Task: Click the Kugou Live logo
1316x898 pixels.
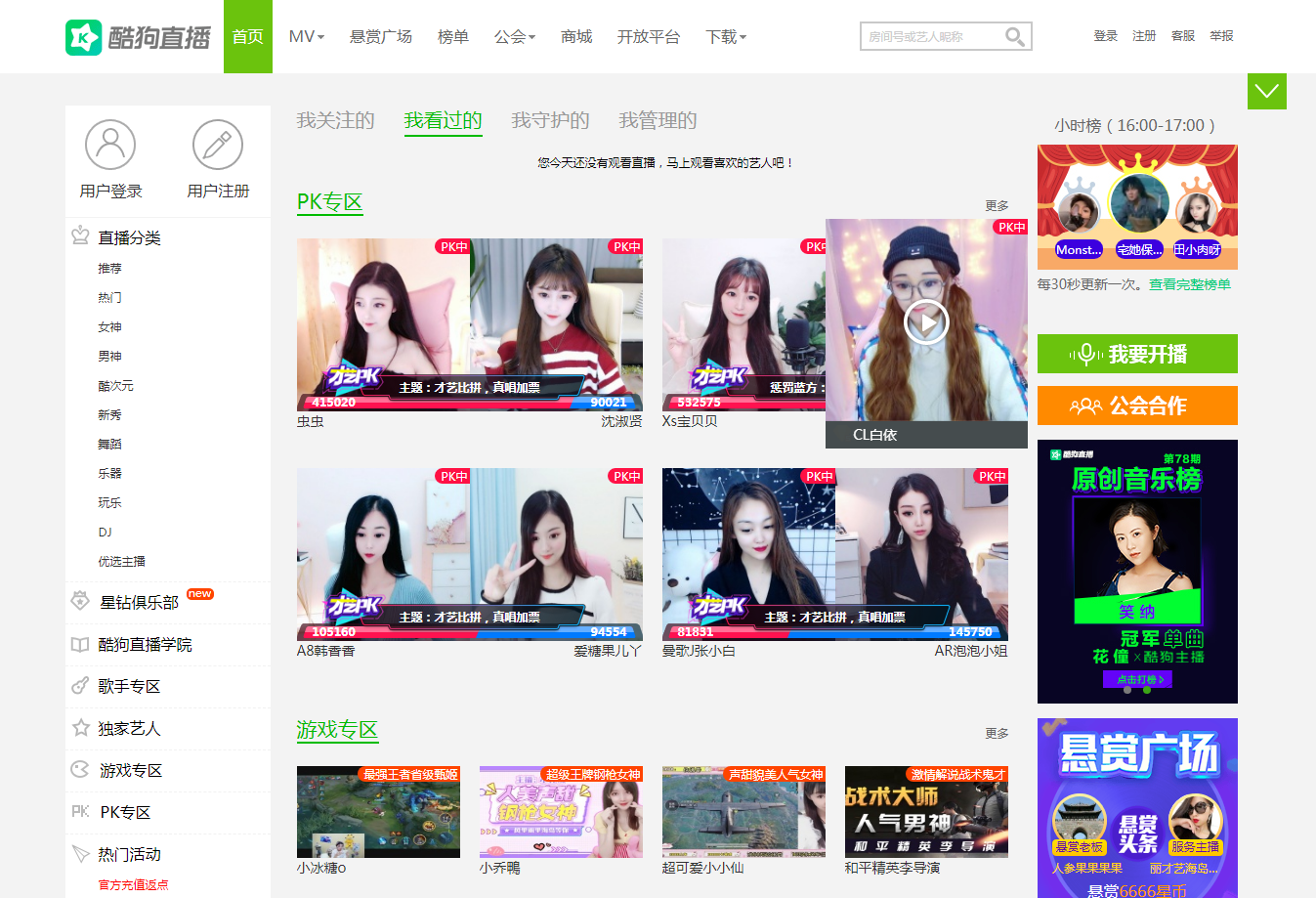Action: [138, 37]
